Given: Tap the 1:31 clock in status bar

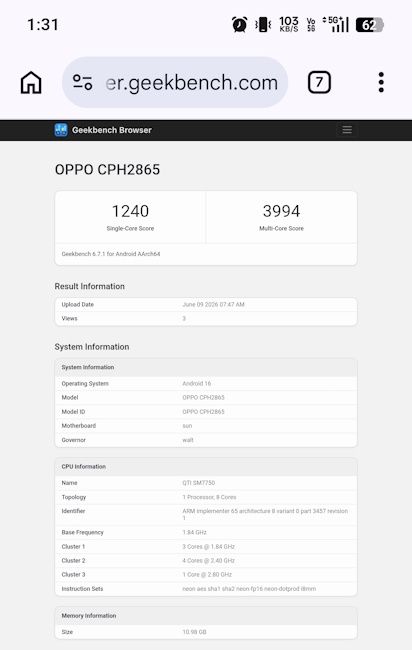Looking at the screenshot, I should (43, 24).
